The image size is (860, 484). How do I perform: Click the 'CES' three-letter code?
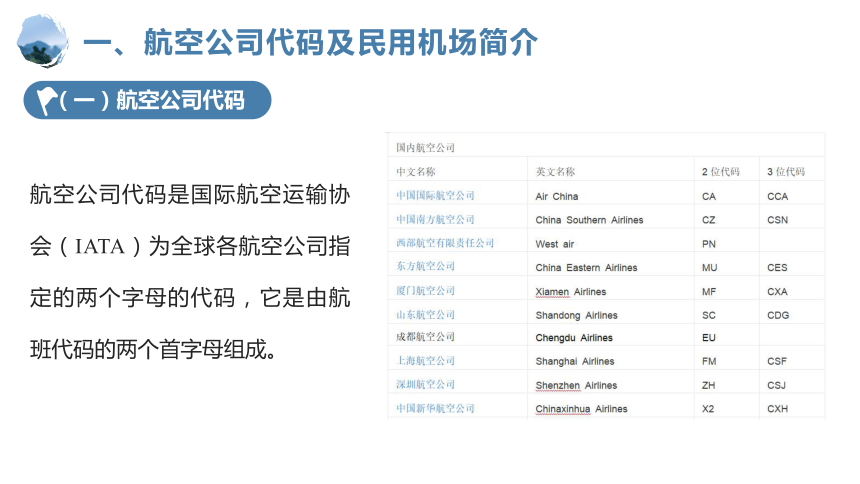[777, 268]
